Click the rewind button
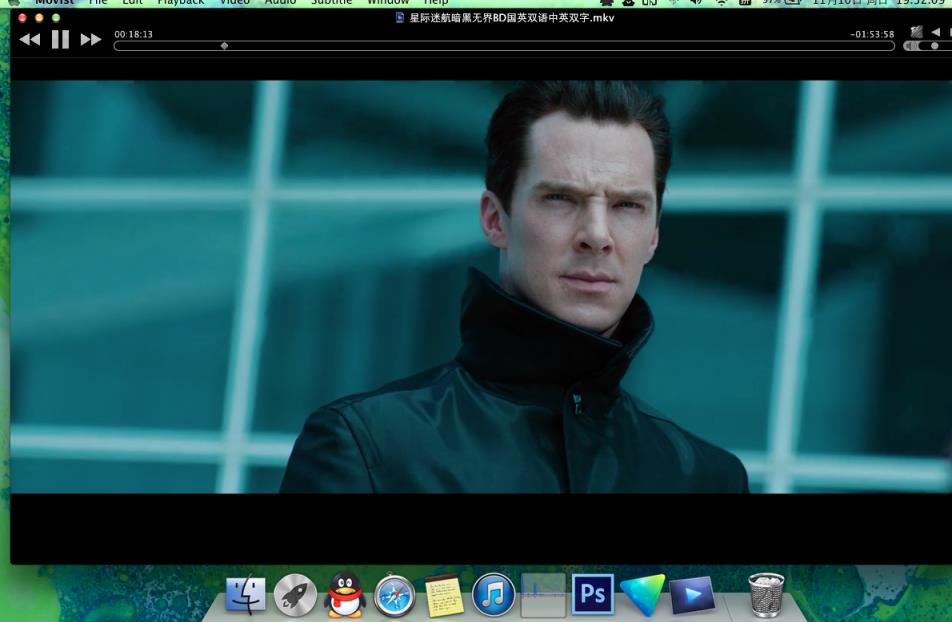Image resolution: width=952 pixels, height=622 pixels. tap(30, 39)
